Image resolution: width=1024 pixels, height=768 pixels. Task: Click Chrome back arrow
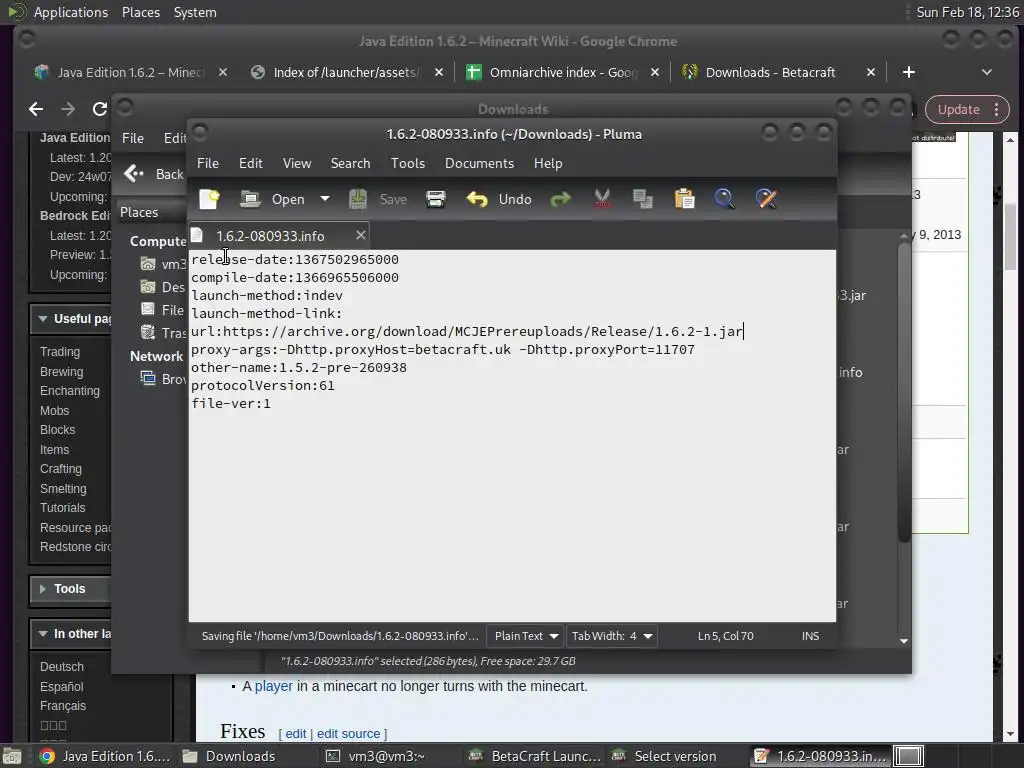(x=36, y=109)
